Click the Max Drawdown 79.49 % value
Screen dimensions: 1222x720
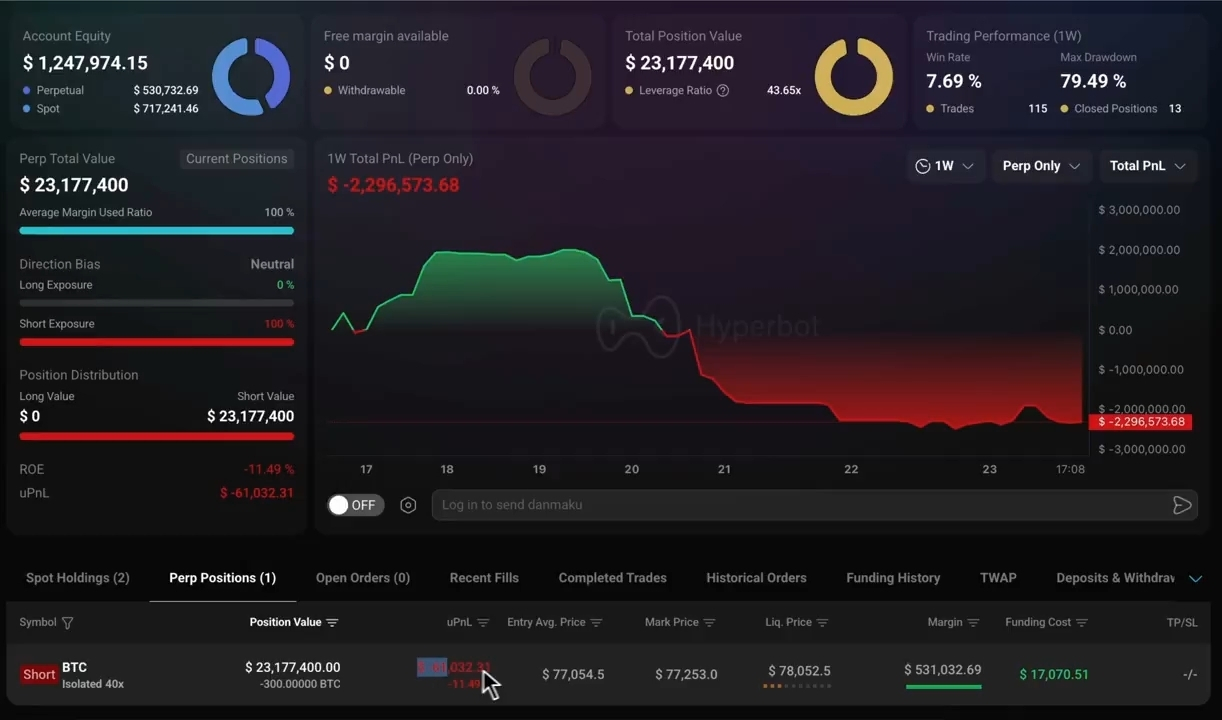tap(1093, 81)
